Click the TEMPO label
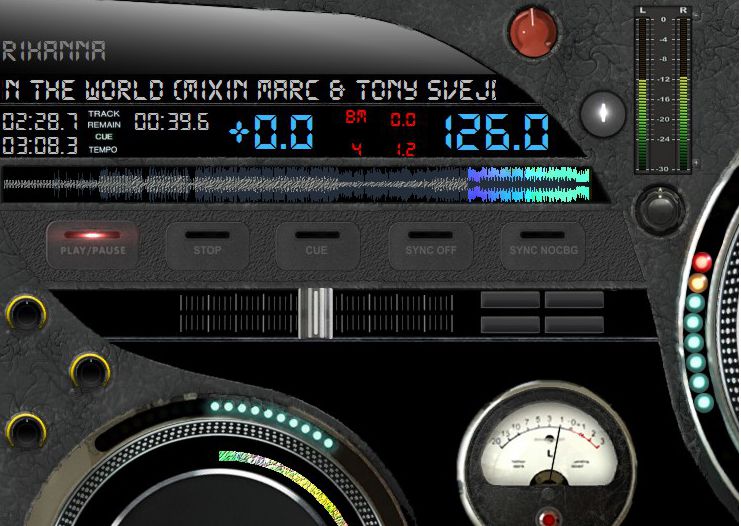Screen dimensions: 741x526 [x=103, y=150]
